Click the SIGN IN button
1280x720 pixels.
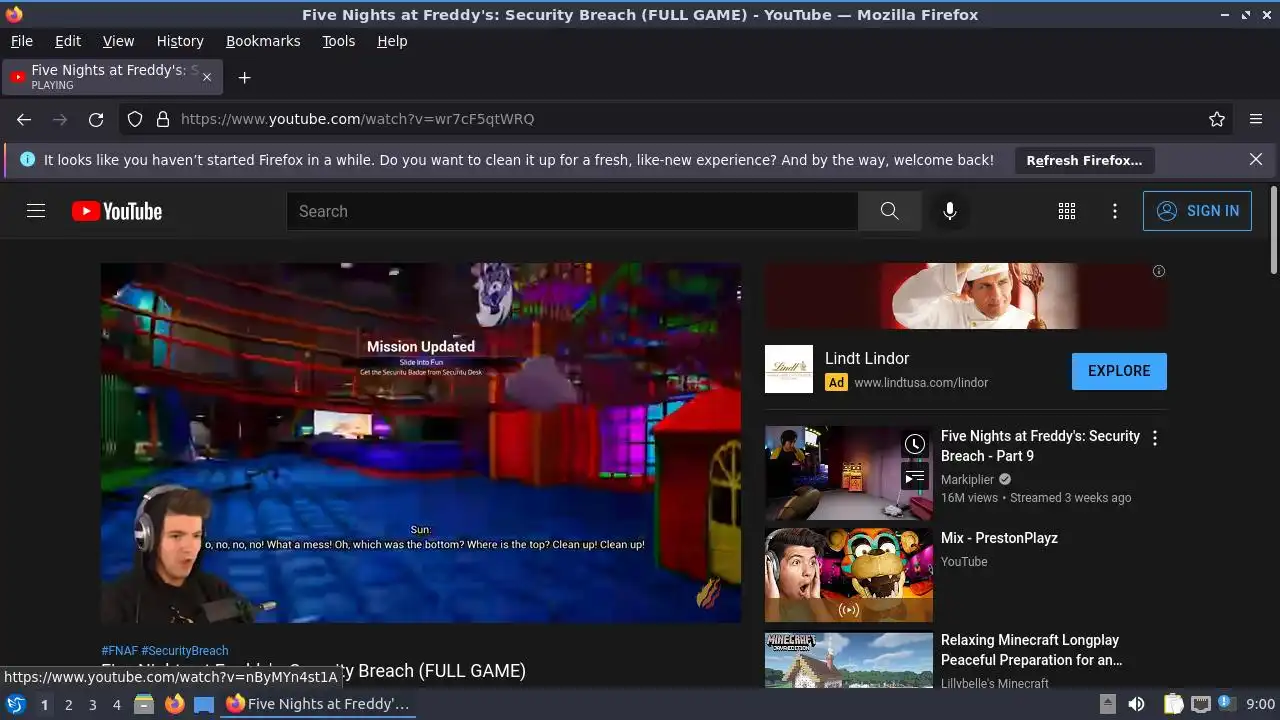[x=1197, y=211]
